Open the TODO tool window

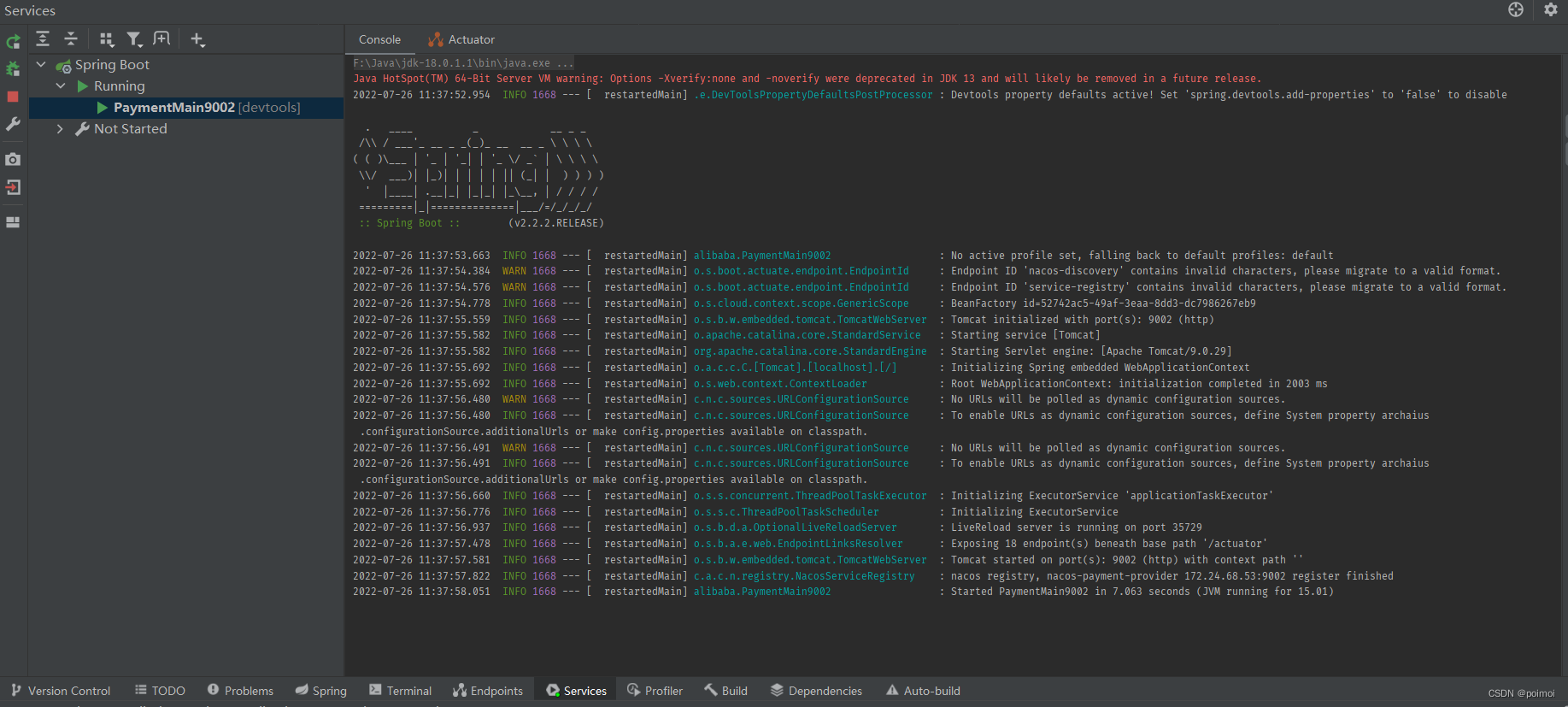click(x=160, y=691)
